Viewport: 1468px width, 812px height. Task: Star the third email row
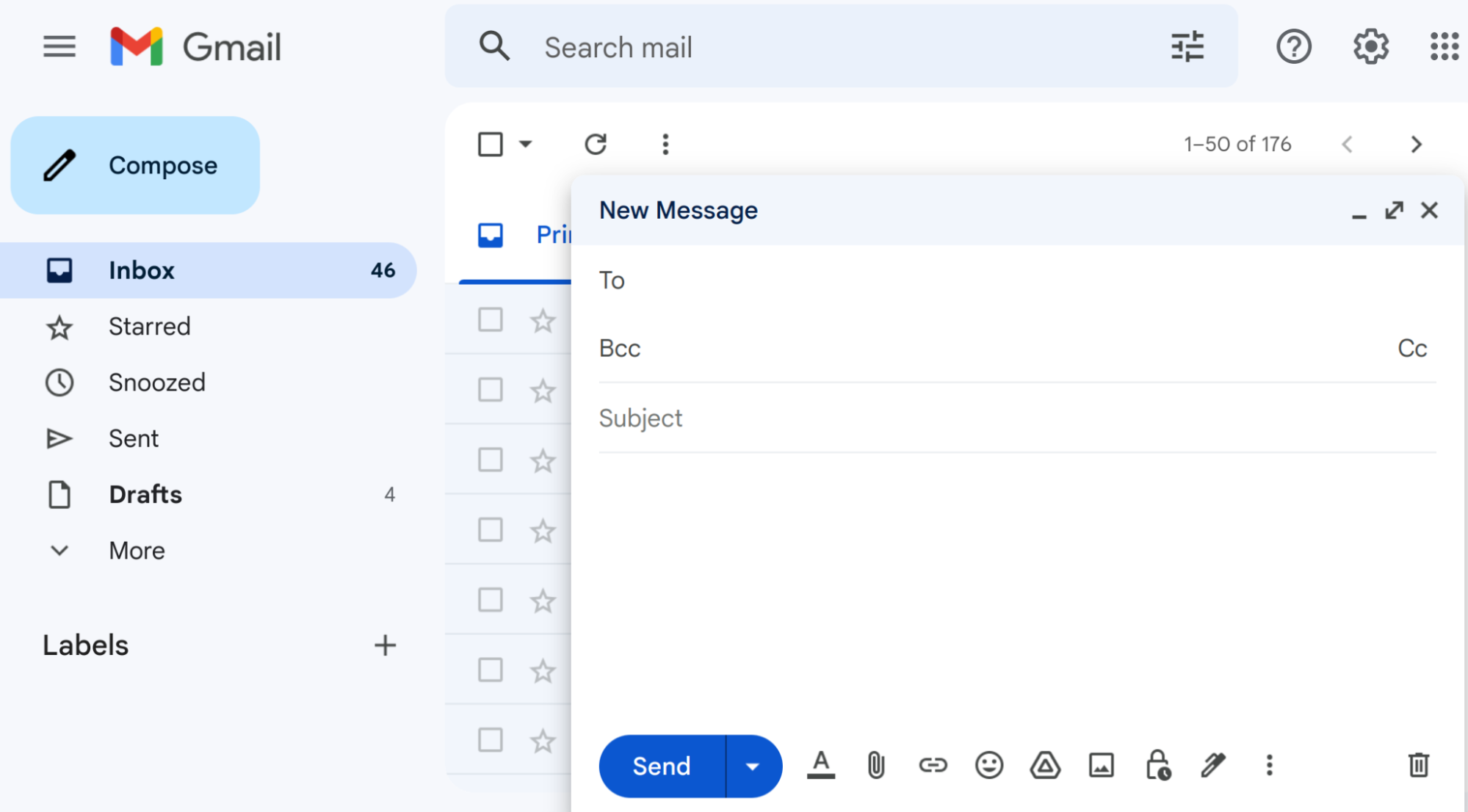tap(543, 461)
